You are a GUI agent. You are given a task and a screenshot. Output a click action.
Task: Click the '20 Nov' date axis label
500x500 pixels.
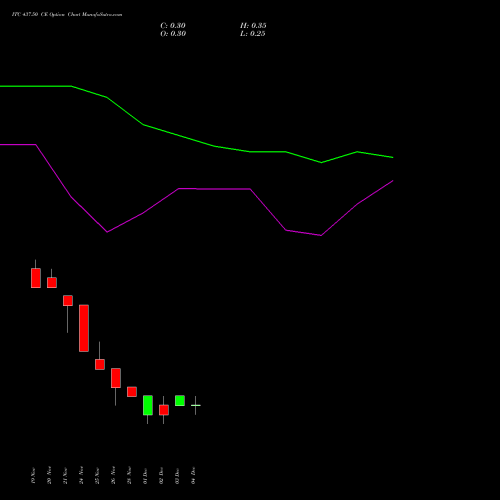49,475
